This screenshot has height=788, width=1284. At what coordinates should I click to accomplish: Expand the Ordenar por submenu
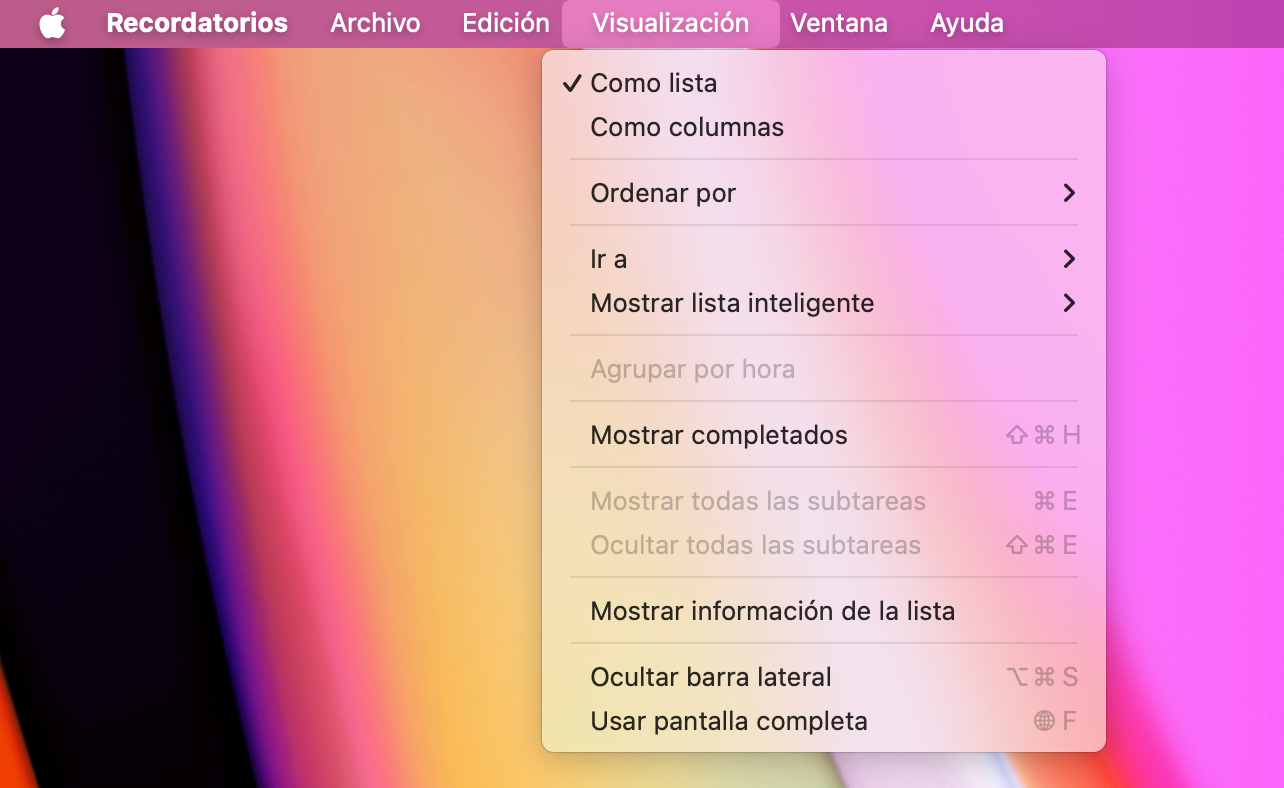pyautogui.click(x=663, y=193)
